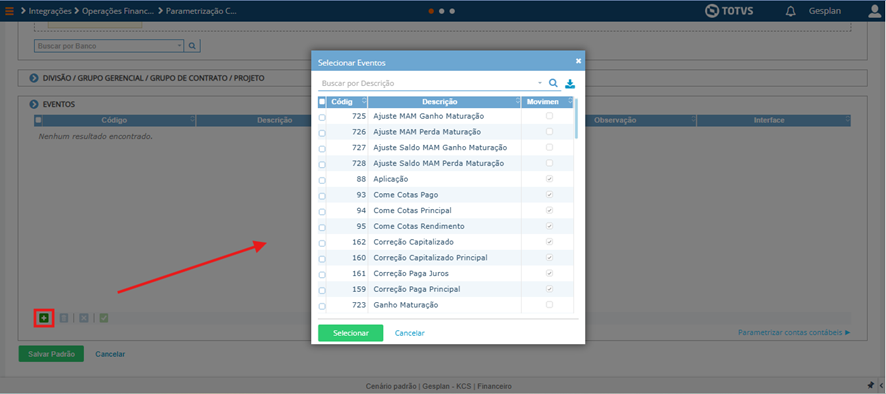Open the user profile avatar
The image size is (886, 394).
tap(874, 11)
